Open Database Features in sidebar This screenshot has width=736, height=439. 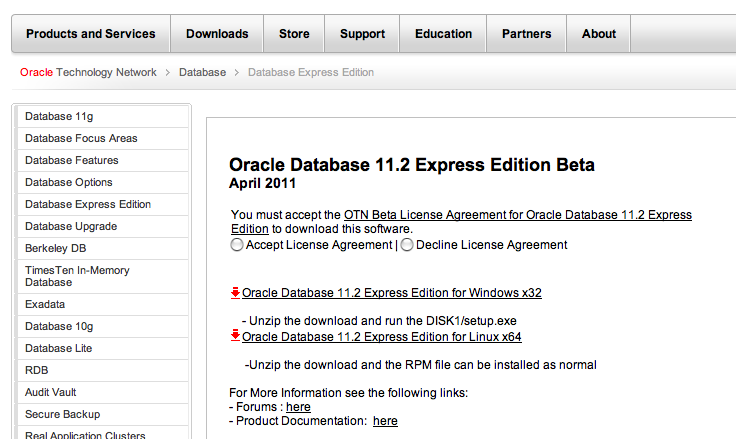point(103,161)
